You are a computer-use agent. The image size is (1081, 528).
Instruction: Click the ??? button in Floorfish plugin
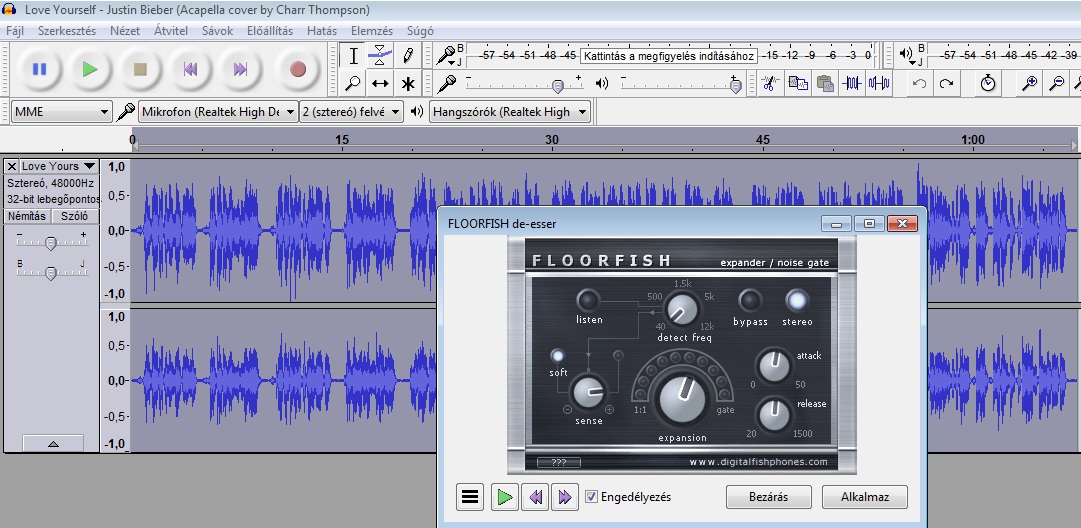point(559,462)
